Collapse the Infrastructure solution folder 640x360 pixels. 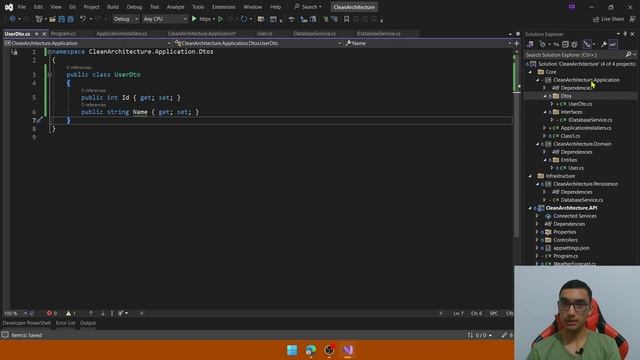click(531, 176)
